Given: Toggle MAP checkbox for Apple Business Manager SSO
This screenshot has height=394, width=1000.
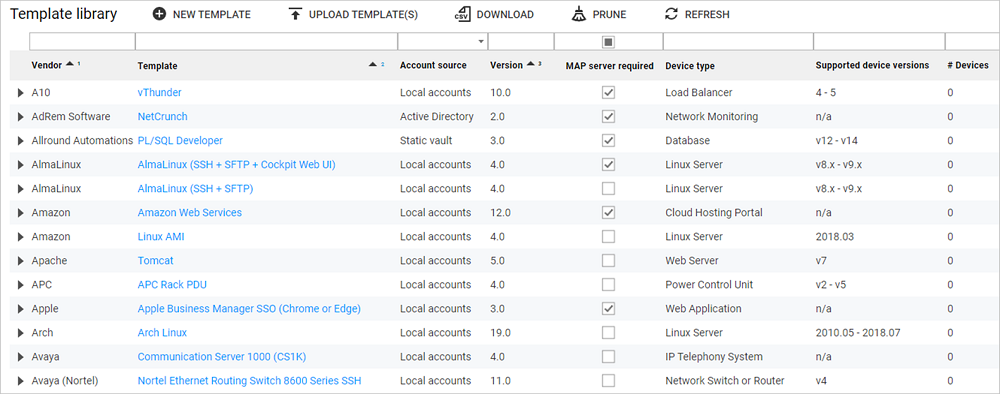Looking at the screenshot, I should click(x=609, y=309).
